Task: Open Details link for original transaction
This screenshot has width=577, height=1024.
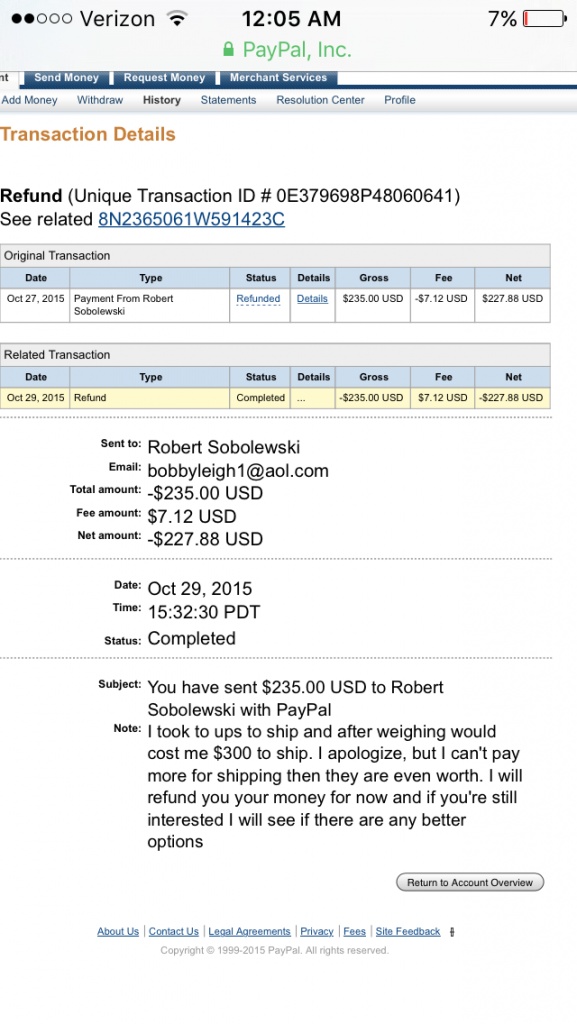Action: pos(312,298)
